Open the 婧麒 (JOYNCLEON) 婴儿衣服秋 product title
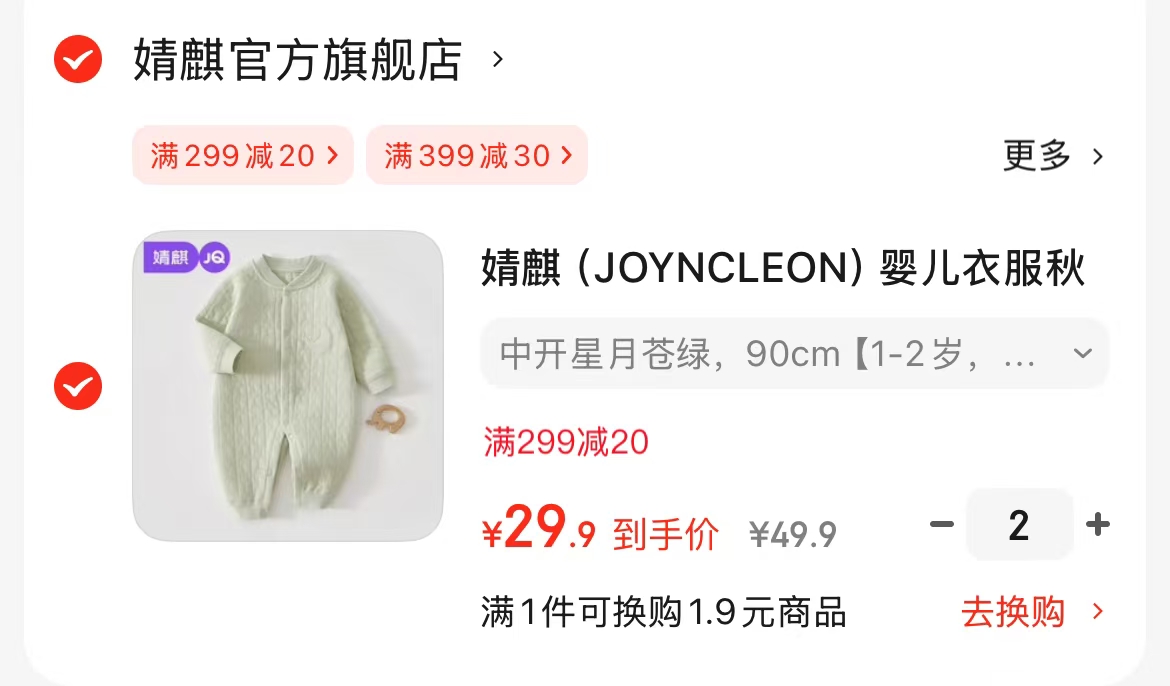The image size is (1170, 686). pos(783,268)
